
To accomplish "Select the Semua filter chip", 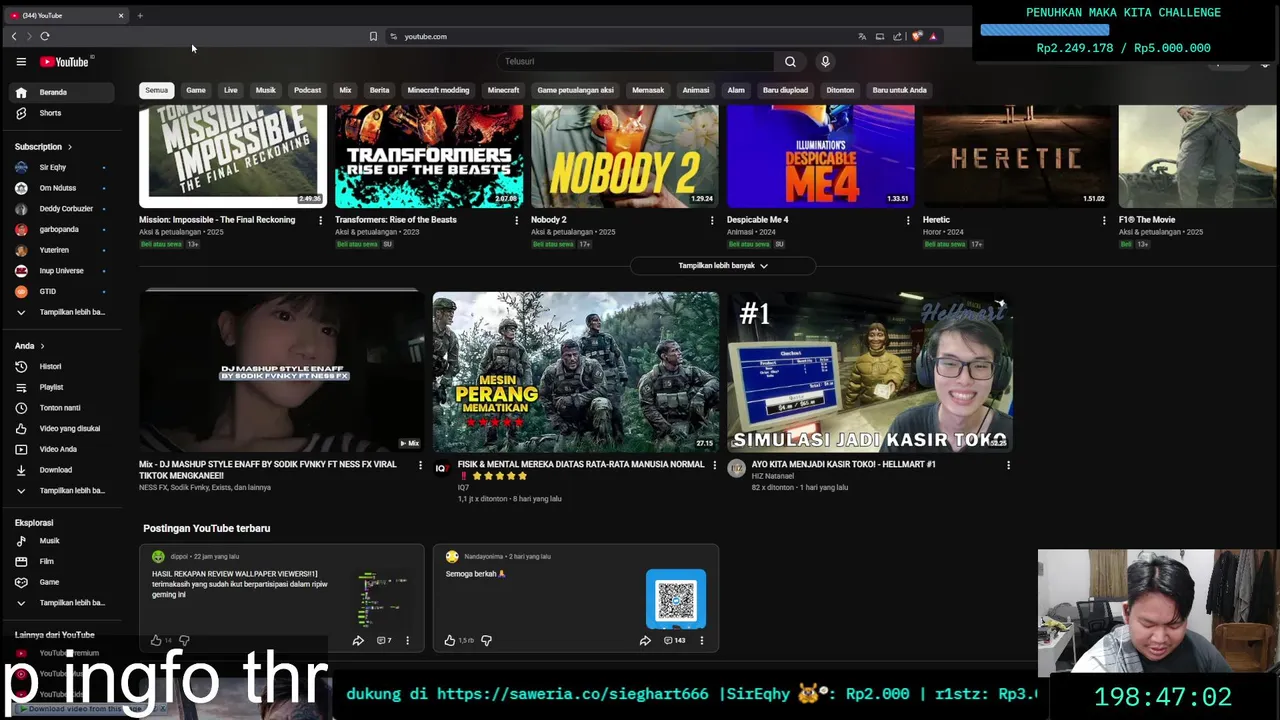I will click(x=156, y=90).
